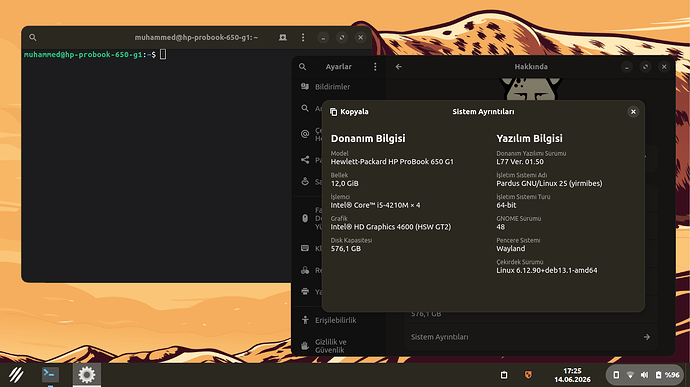Click window system value Wayland
This screenshot has height=387, width=690.
[x=510, y=249]
